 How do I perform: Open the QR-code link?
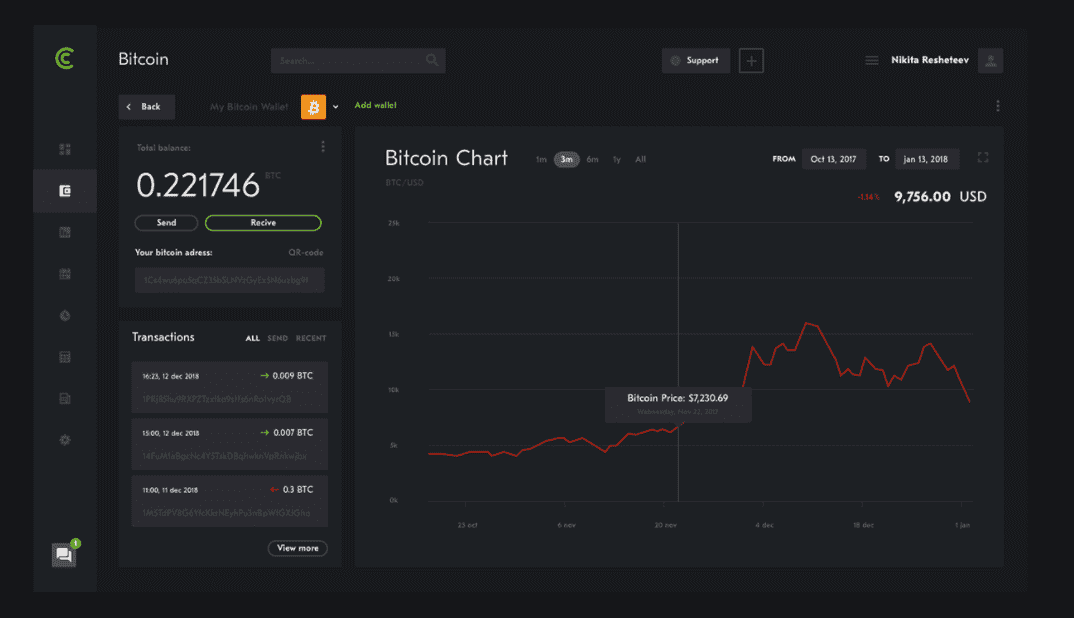[305, 253]
